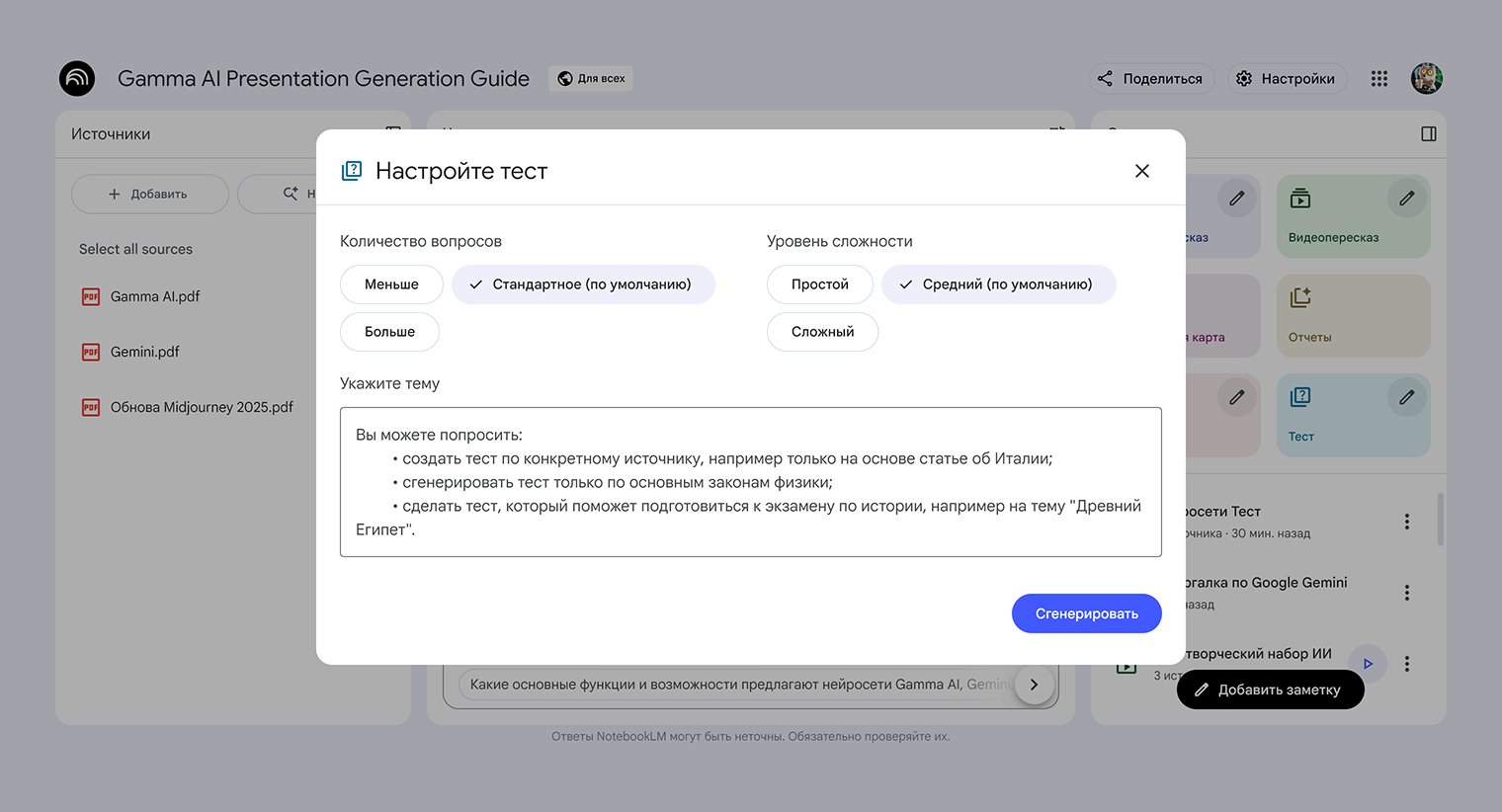The image size is (1502, 812).
Task: Collapse the studio panel with the sidebar icon
Action: click(1428, 134)
